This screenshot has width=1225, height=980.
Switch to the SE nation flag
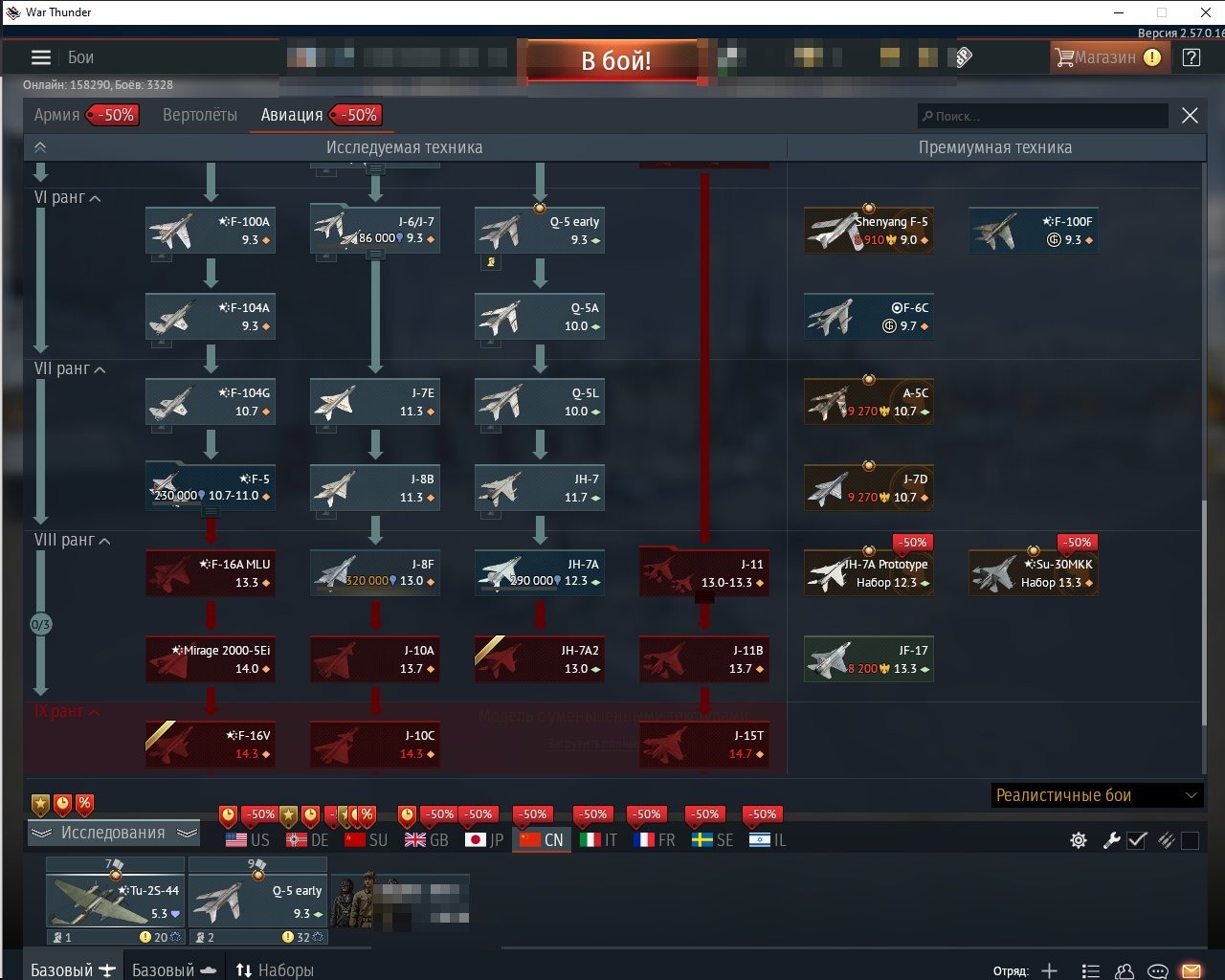(713, 839)
